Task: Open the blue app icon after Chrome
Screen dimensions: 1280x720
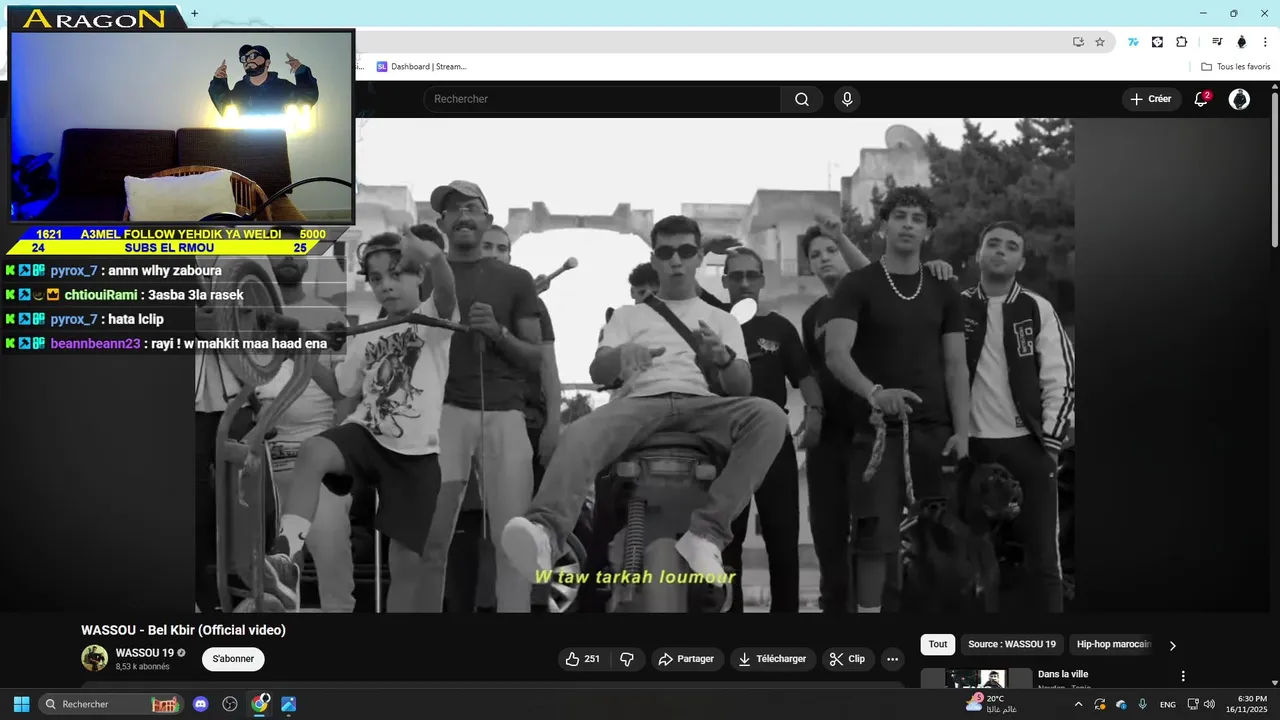Action: tap(289, 704)
